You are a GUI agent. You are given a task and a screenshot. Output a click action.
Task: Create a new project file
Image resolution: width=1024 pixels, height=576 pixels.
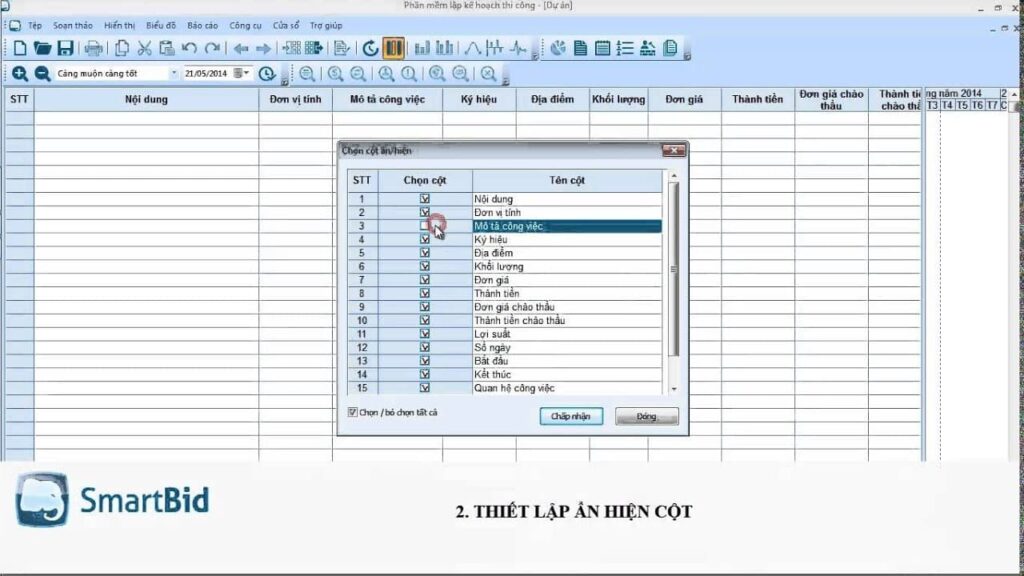click(20, 48)
